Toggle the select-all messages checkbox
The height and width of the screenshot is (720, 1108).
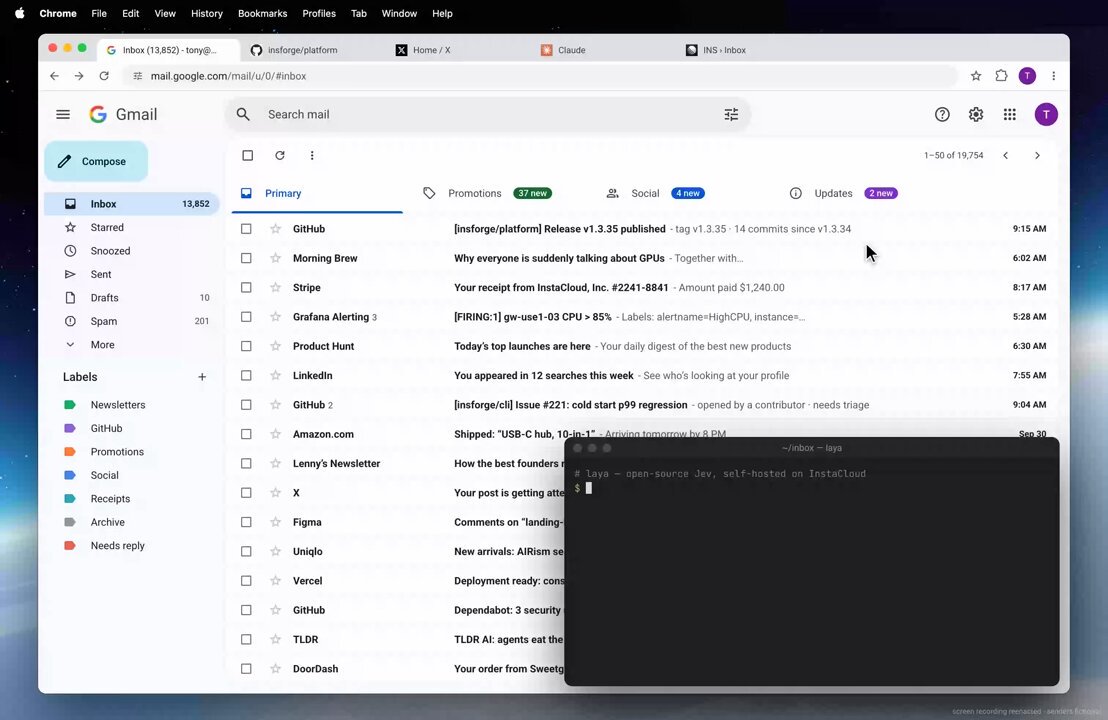pos(247,155)
